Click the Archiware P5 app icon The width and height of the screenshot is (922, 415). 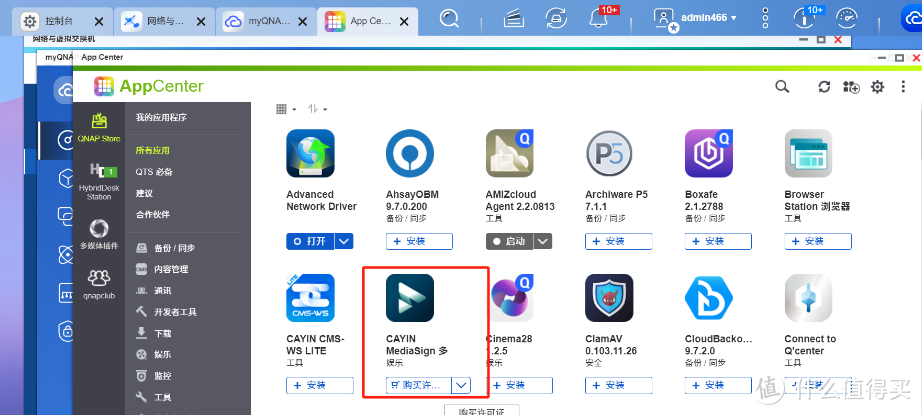pos(609,153)
